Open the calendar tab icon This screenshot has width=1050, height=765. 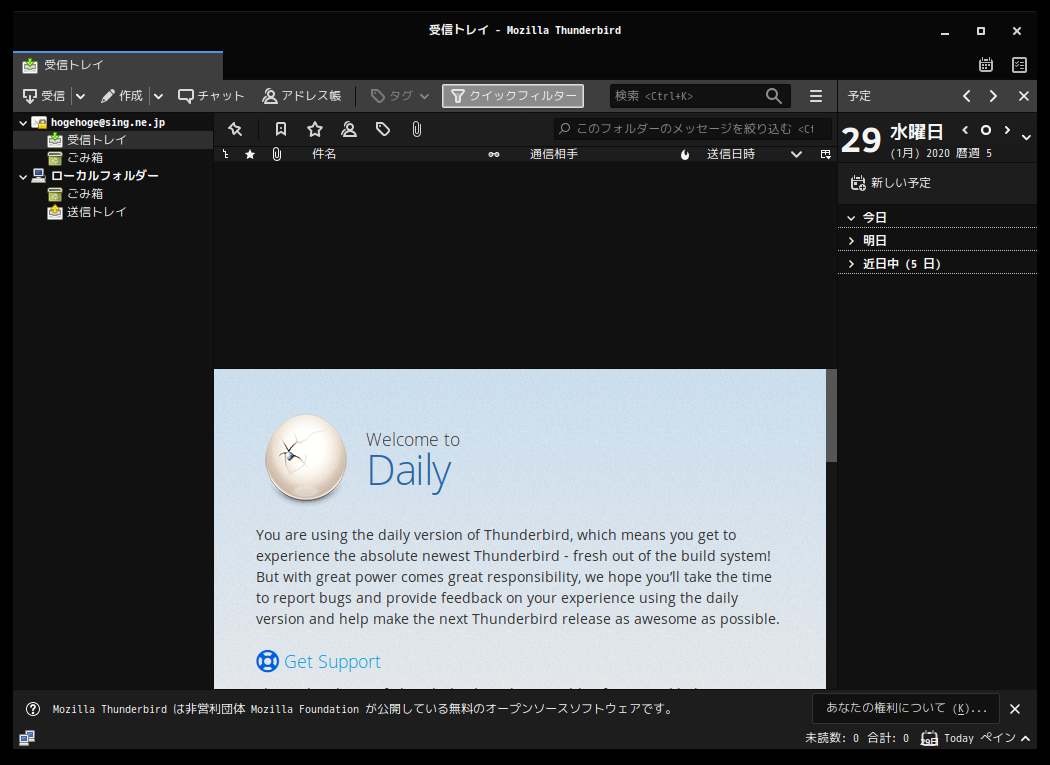click(x=986, y=65)
